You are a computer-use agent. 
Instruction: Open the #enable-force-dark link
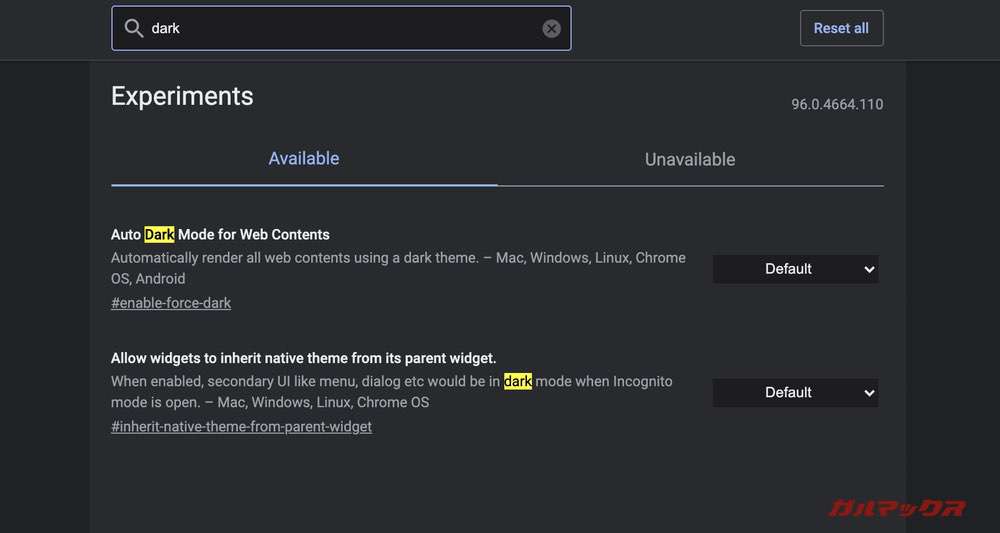[x=171, y=303]
